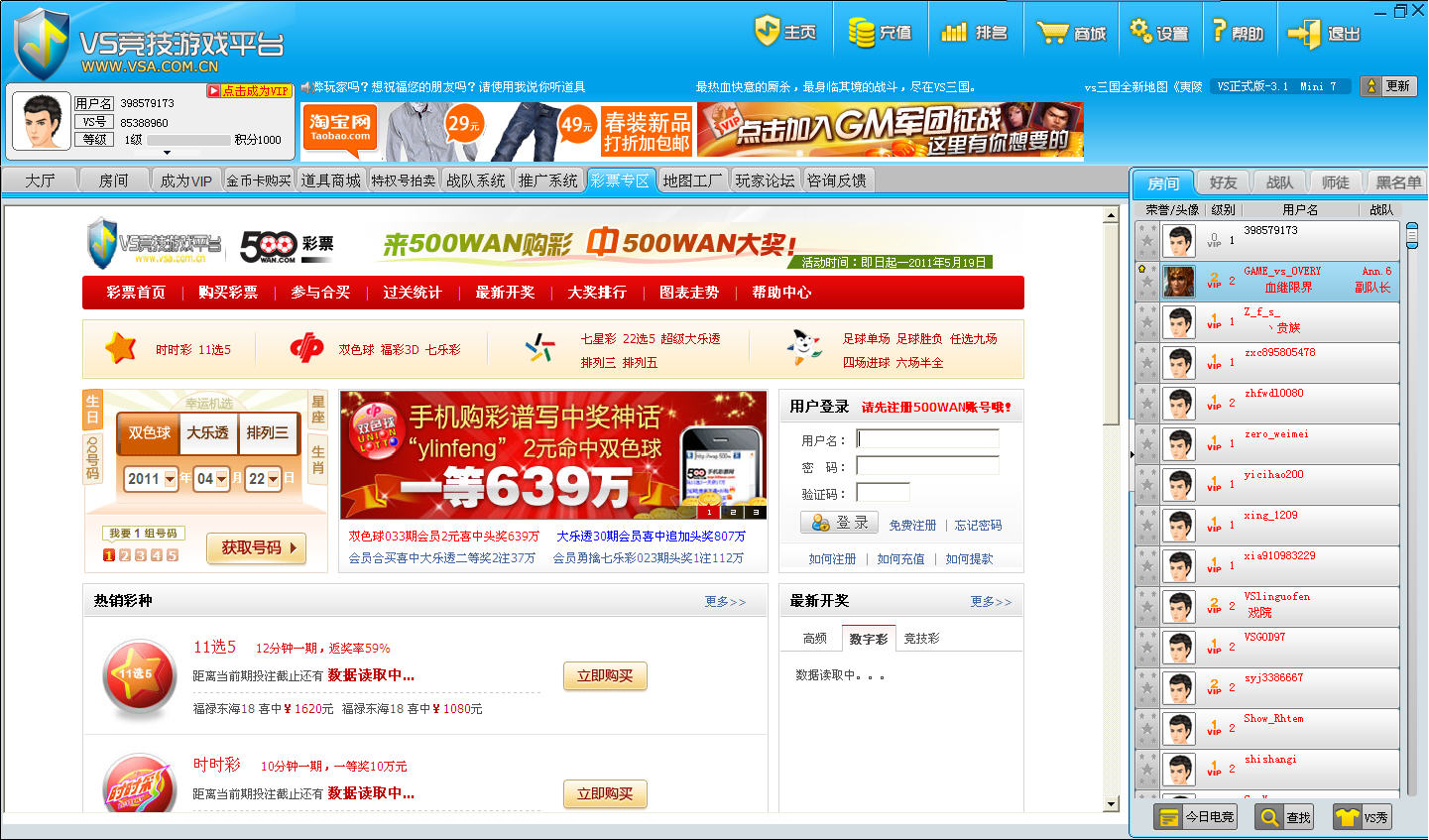This screenshot has height=840, width=1429.
Task: Show banner slide 2
Action: coord(733,512)
